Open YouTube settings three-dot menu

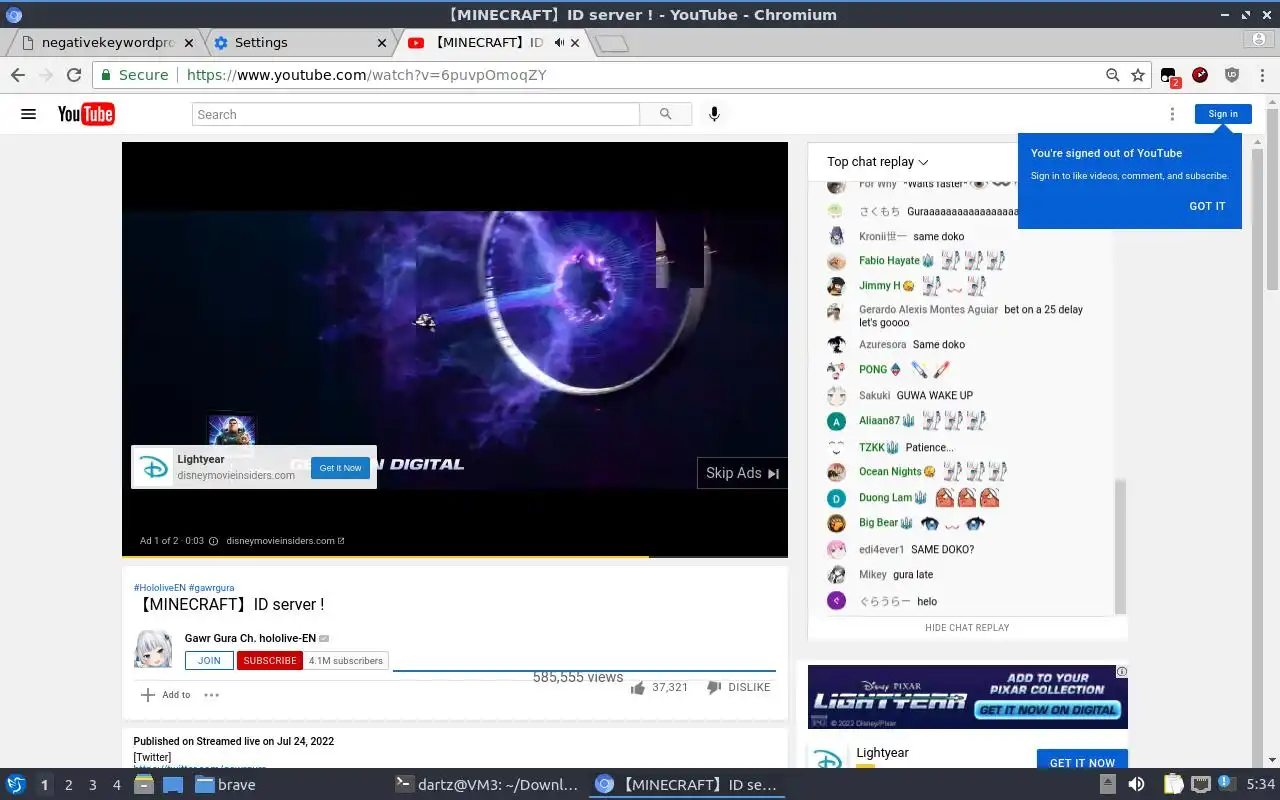point(1172,114)
